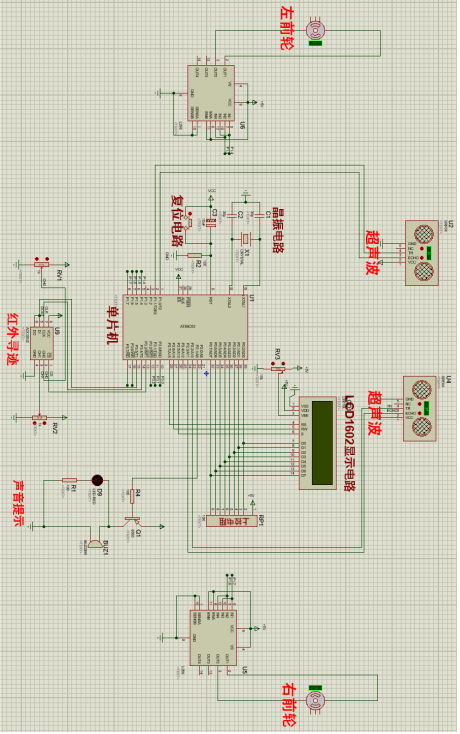Select the BUZ1 buzzer component

96,543
